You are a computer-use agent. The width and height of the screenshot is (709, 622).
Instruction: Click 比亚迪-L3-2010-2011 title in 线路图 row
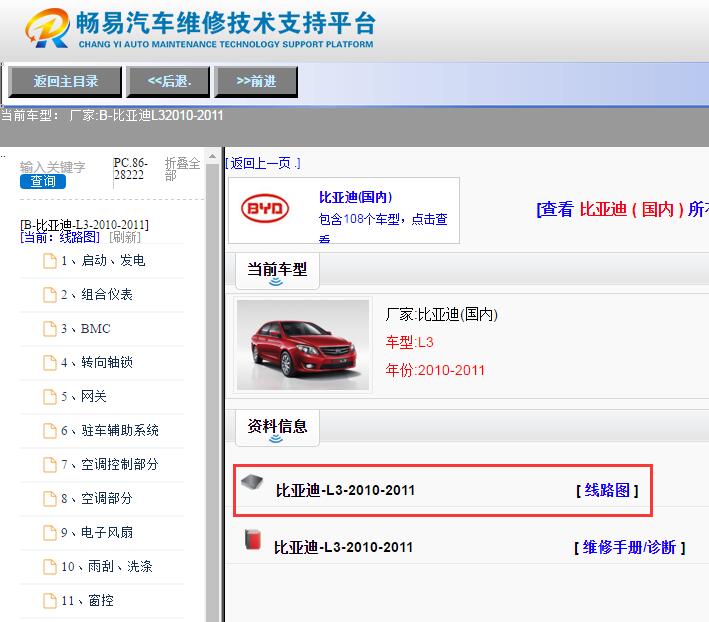coord(345,490)
